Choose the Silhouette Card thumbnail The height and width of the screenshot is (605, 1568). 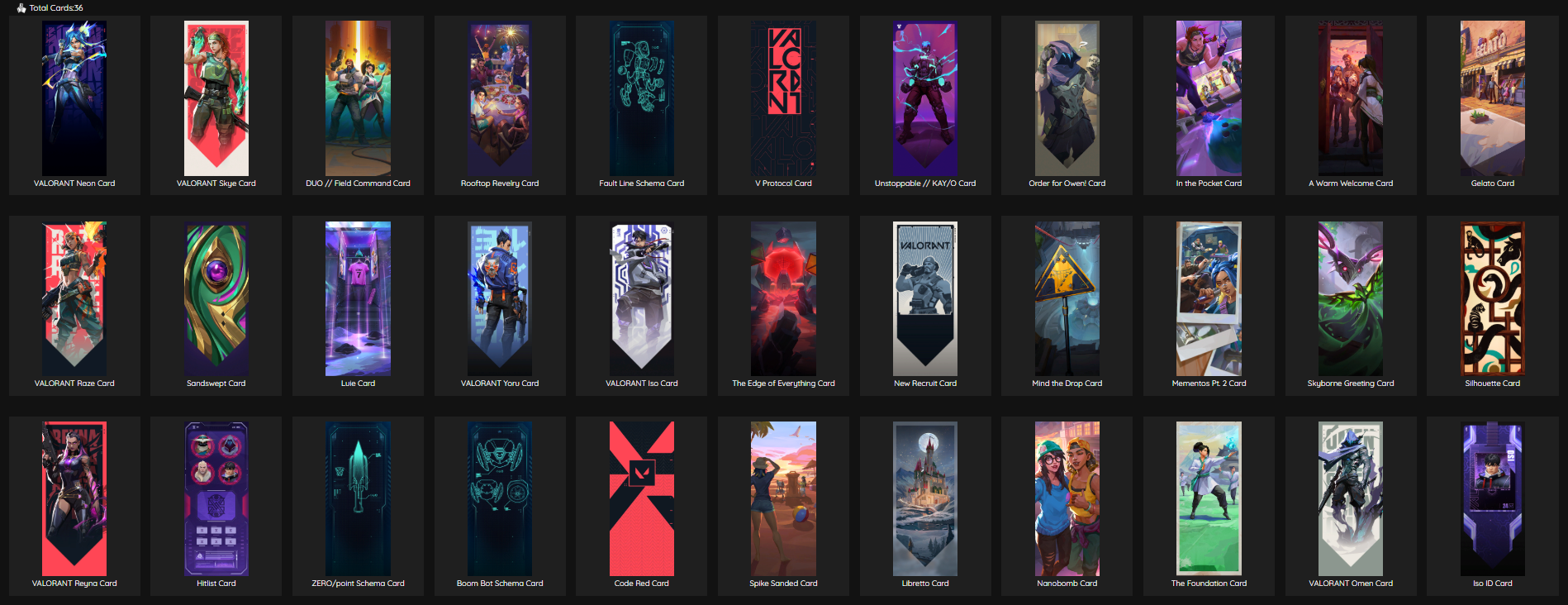1493,298
